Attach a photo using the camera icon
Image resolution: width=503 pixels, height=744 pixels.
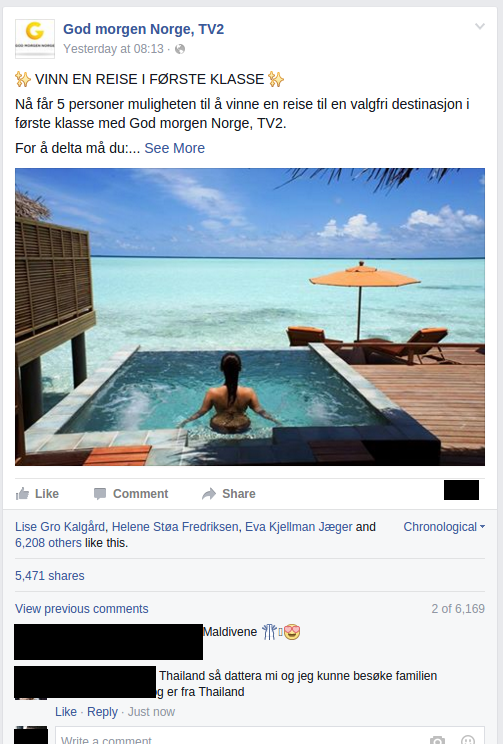point(437,739)
